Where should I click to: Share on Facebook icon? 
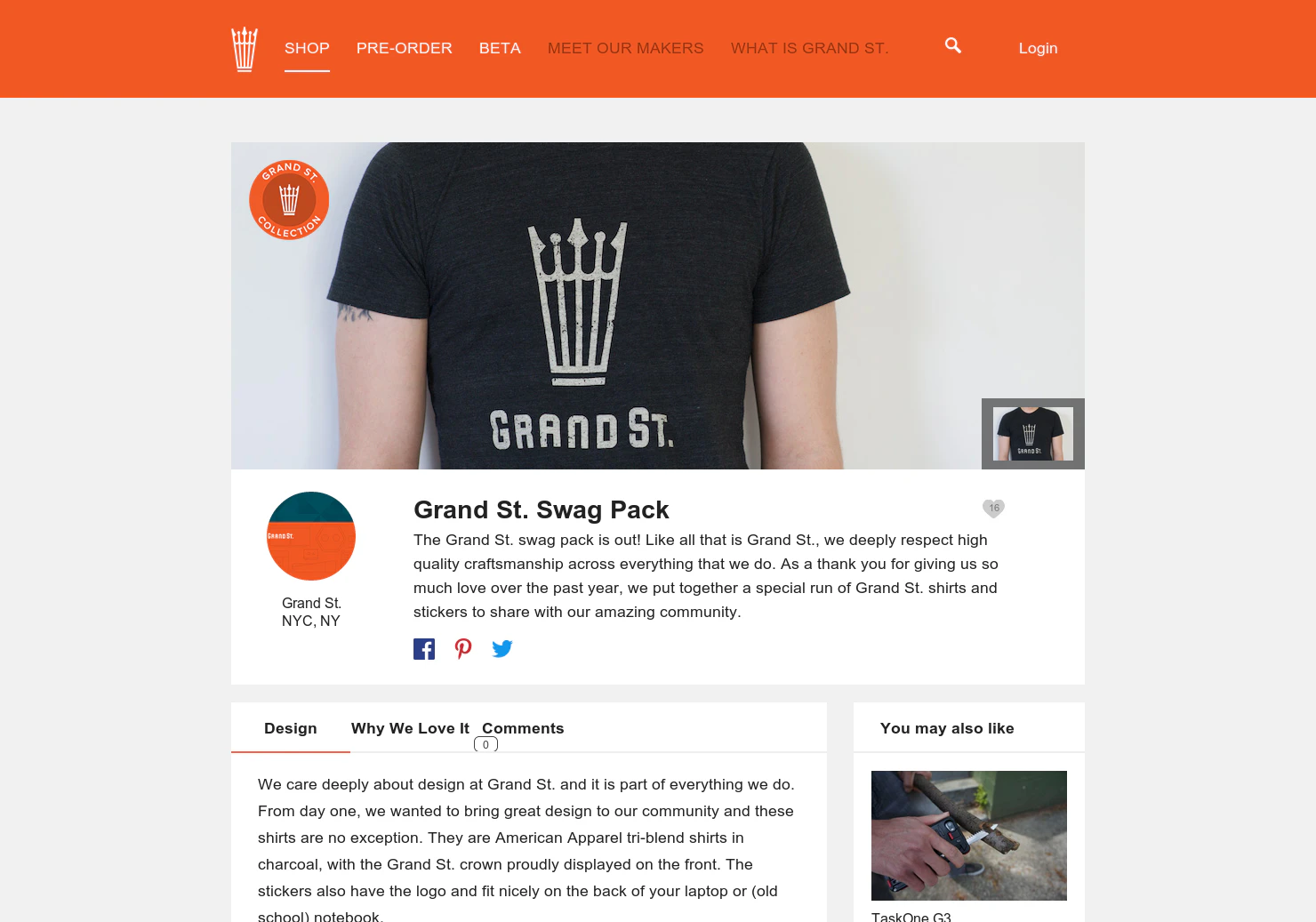coord(424,649)
